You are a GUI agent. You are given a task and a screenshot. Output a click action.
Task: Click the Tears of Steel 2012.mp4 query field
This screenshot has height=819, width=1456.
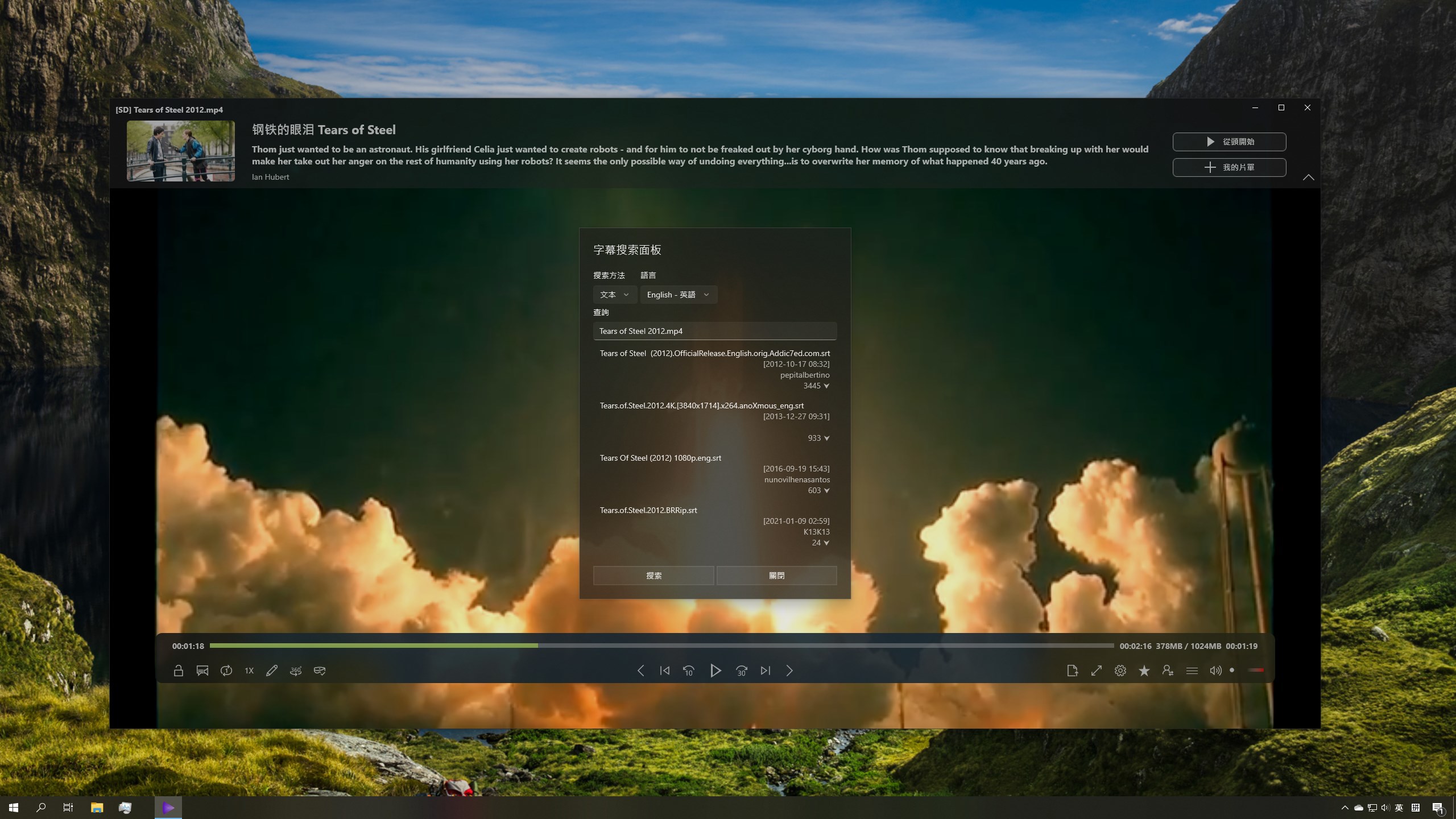714,330
